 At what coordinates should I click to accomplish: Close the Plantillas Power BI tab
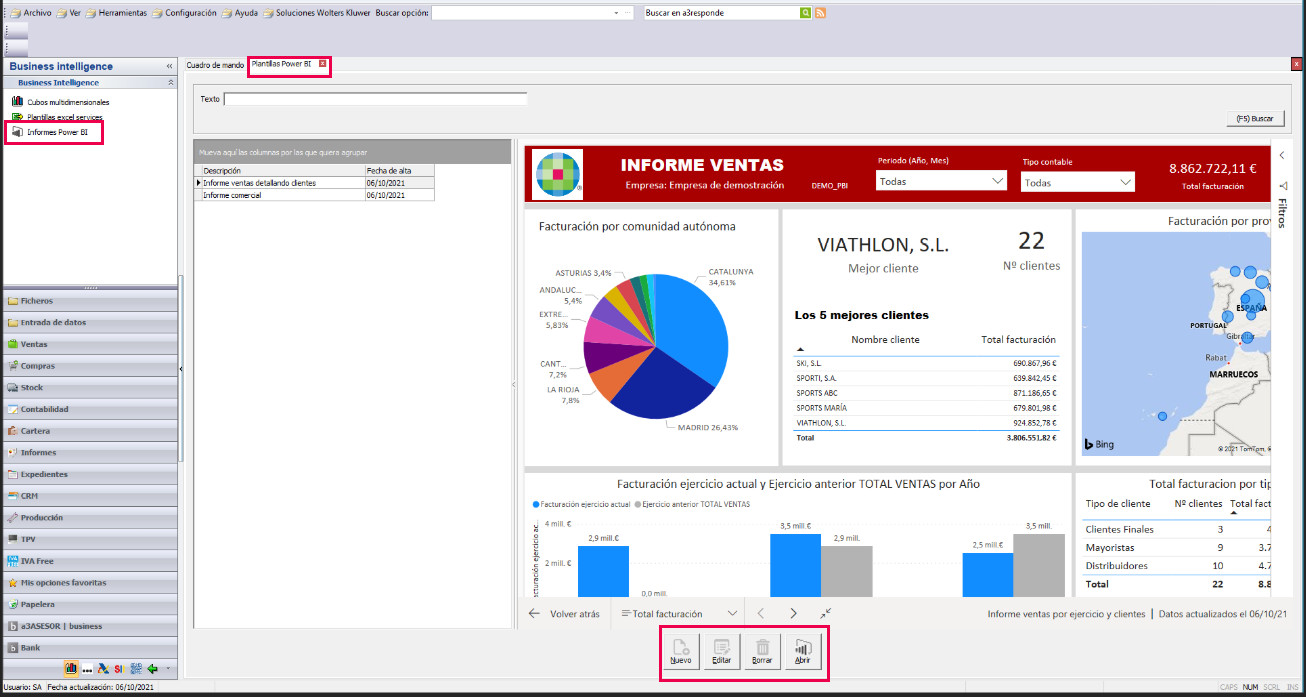point(322,64)
